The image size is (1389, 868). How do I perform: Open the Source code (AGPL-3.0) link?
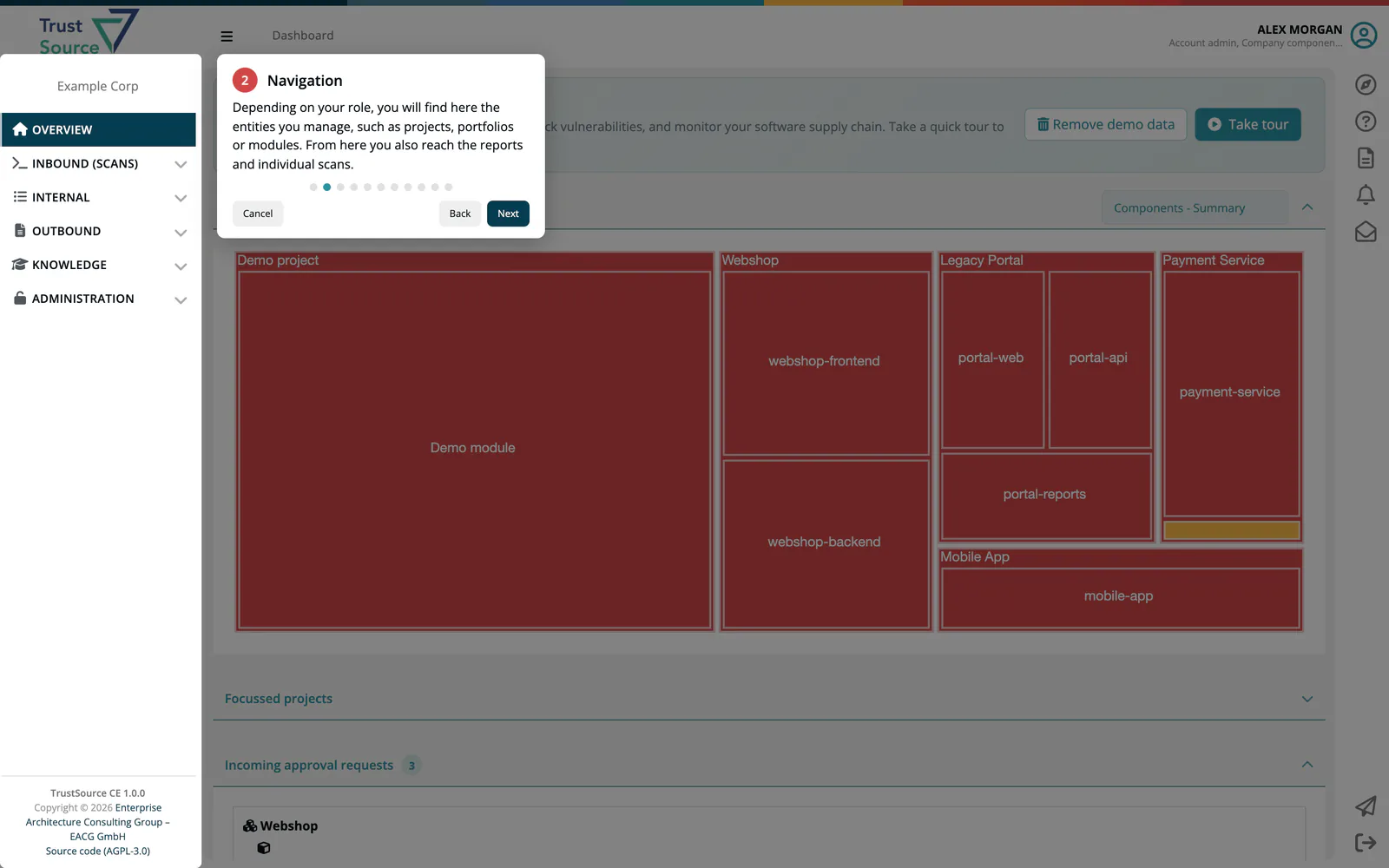click(x=98, y=852)
